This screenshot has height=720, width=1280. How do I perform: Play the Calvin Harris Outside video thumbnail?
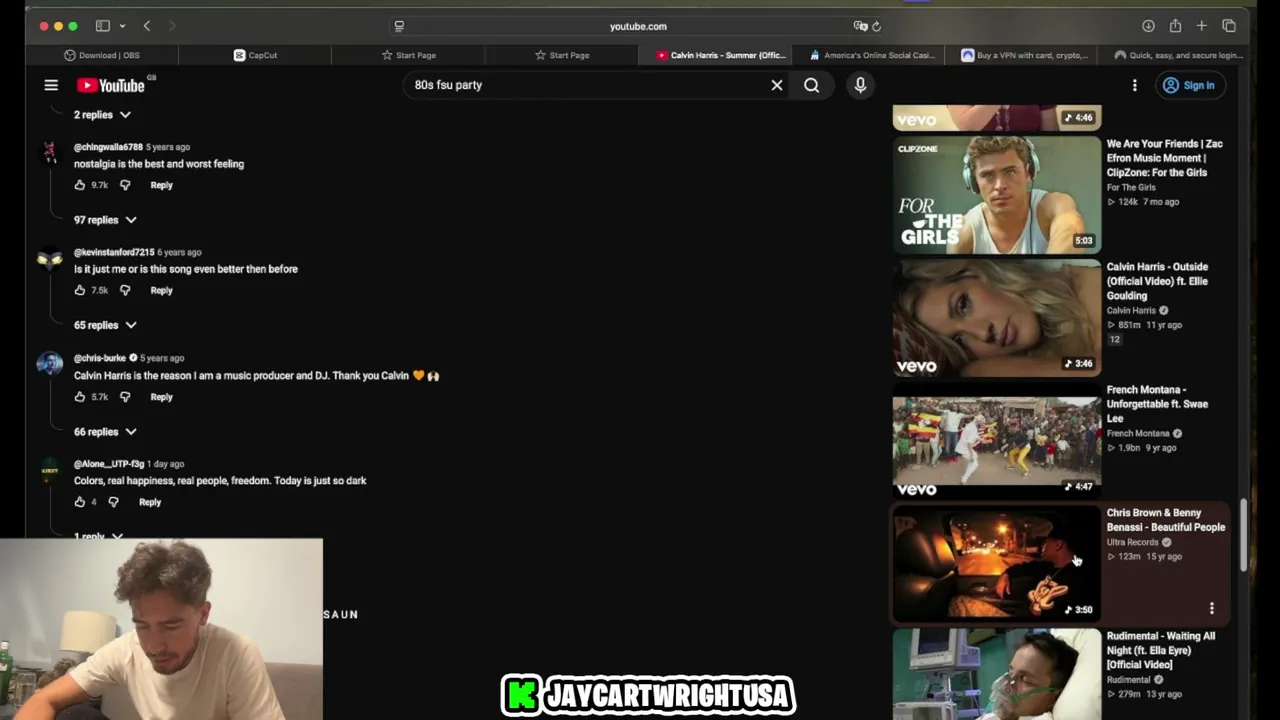click(x=997, y=317)
